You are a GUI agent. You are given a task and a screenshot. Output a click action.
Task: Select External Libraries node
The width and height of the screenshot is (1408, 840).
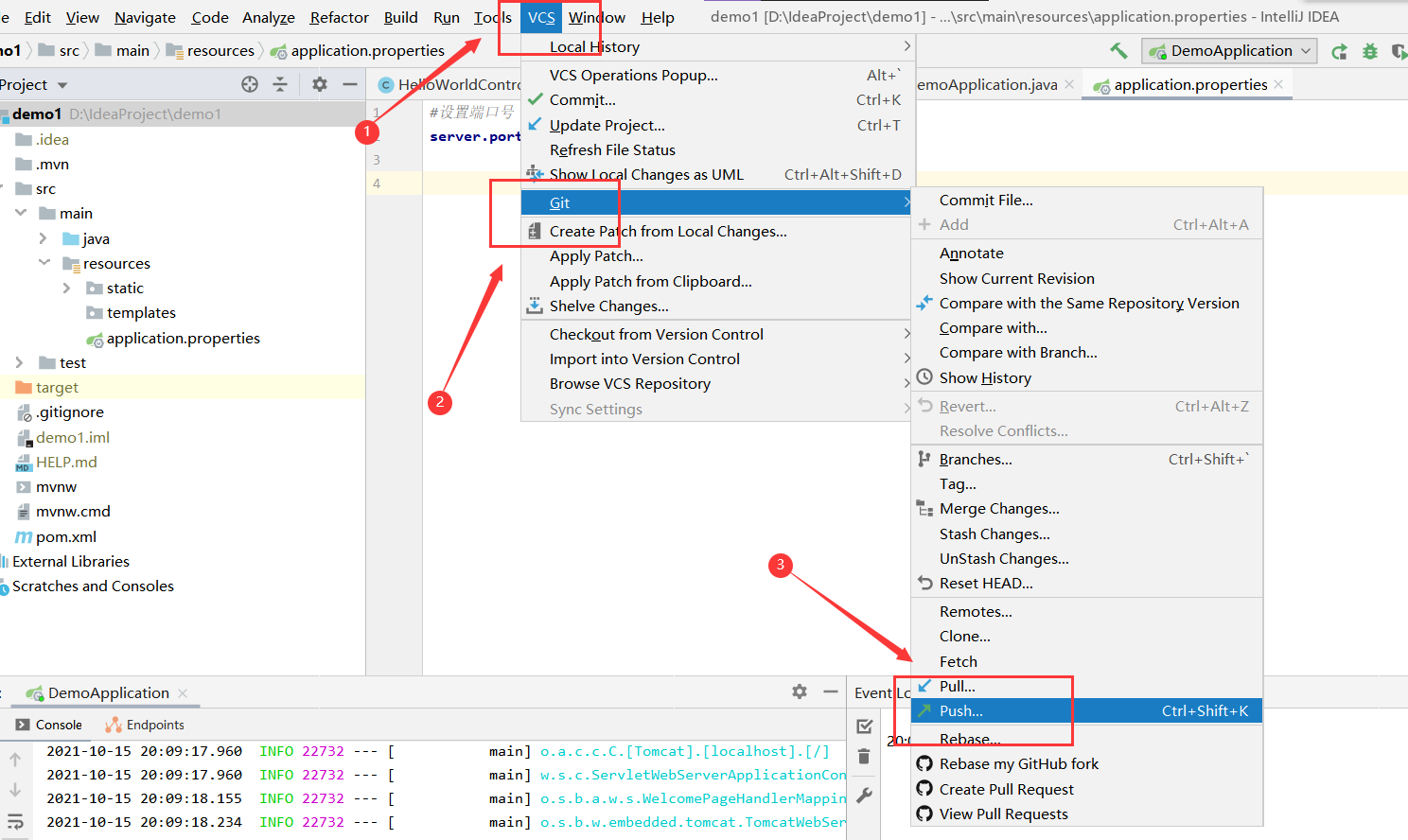click(x=70, y=561)
